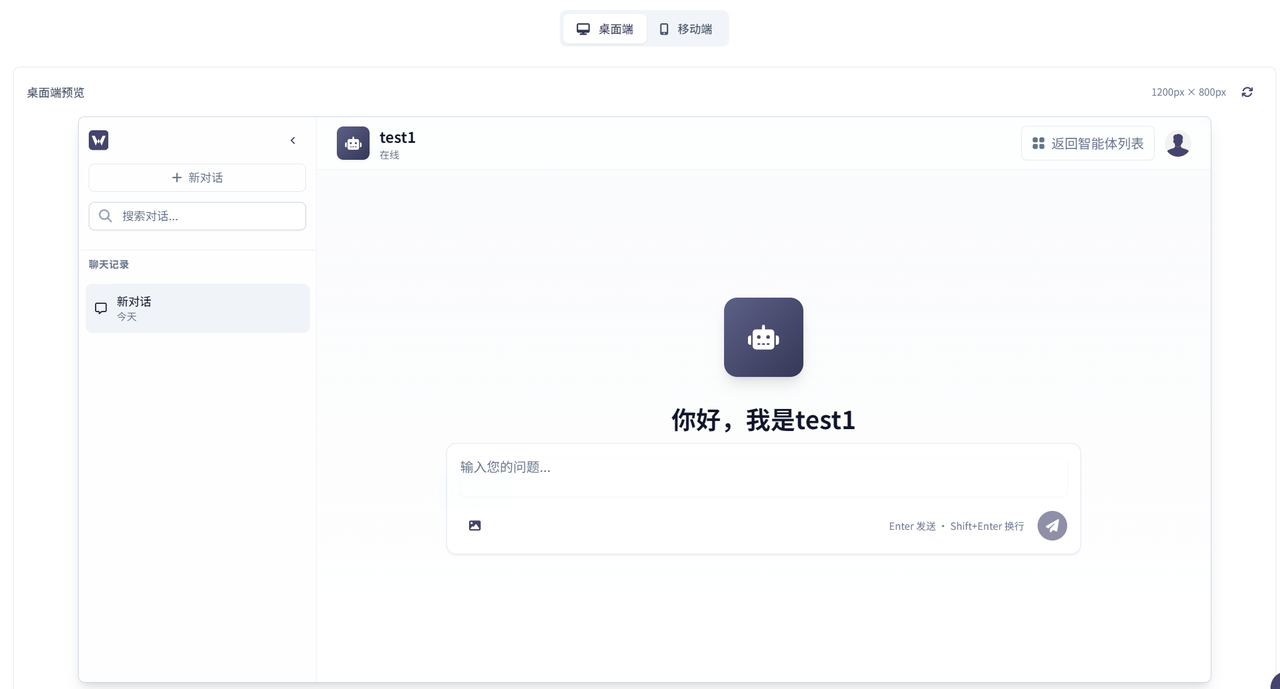This screenshot has height=689, width=1280.
Task: Select the 新对话 chat from 聊天记录
Action: tap(197, 308)
